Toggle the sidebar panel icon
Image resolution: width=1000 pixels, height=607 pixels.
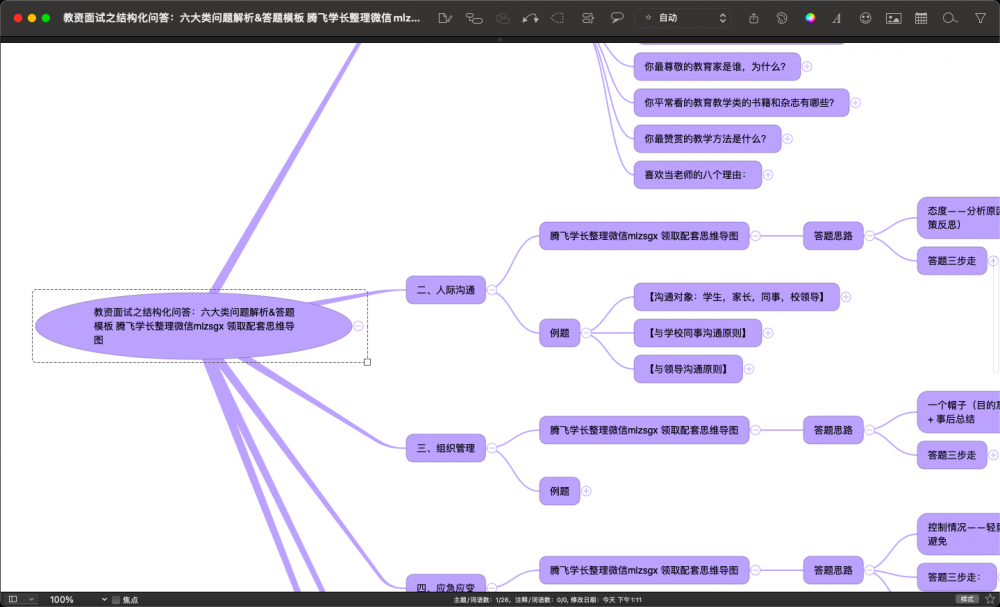[13, 599]
